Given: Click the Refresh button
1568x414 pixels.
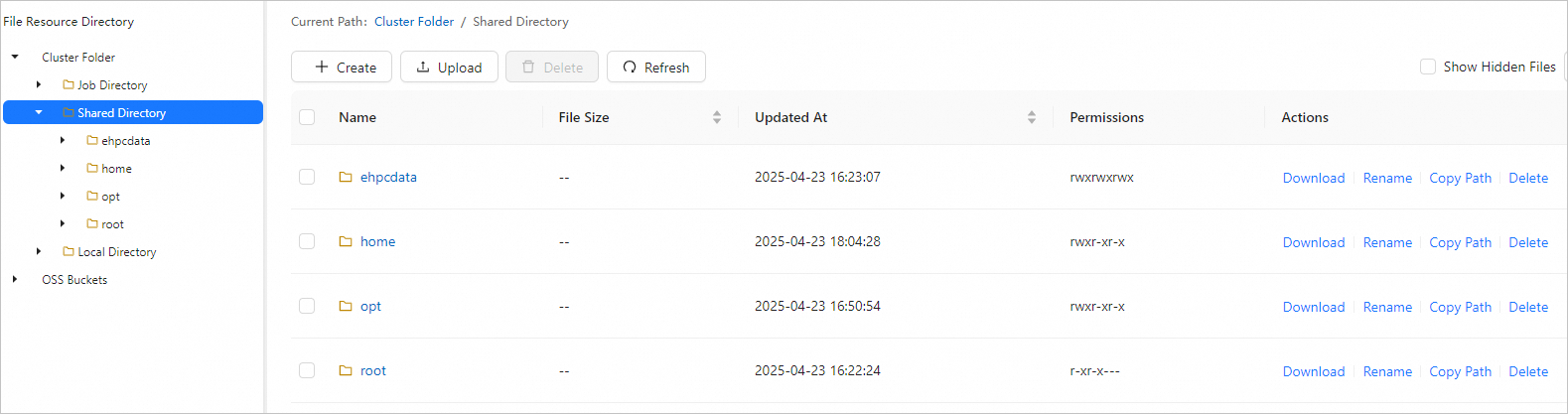Looking at the screenshot, I should click(x=655, y=68).
